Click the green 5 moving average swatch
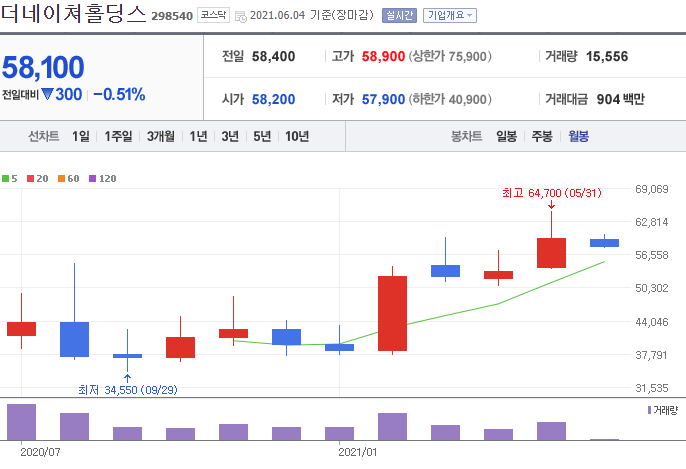Viewport: 686px width, 469px height. (5, 178)
